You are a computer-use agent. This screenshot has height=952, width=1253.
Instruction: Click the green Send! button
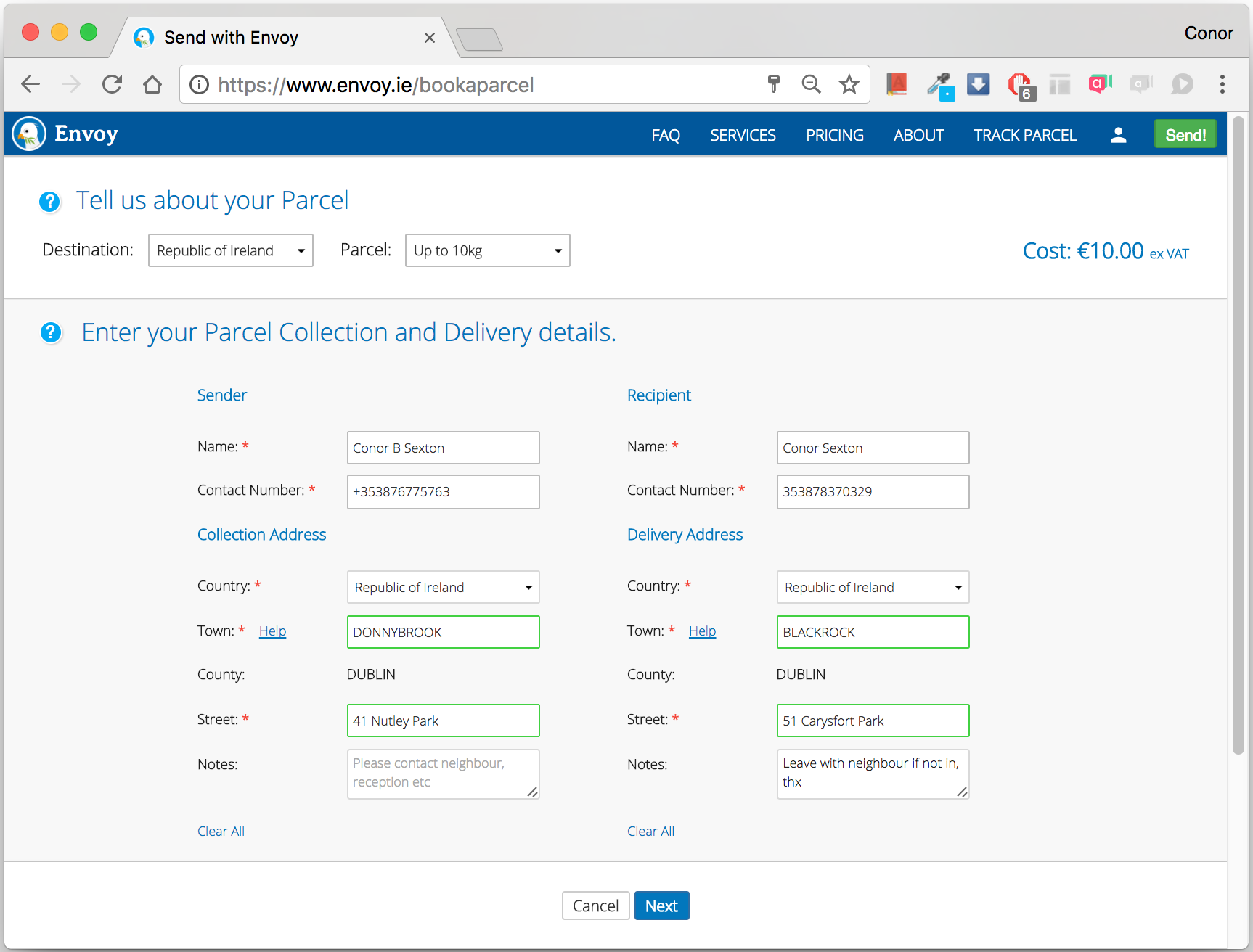tap(1185, 134)
